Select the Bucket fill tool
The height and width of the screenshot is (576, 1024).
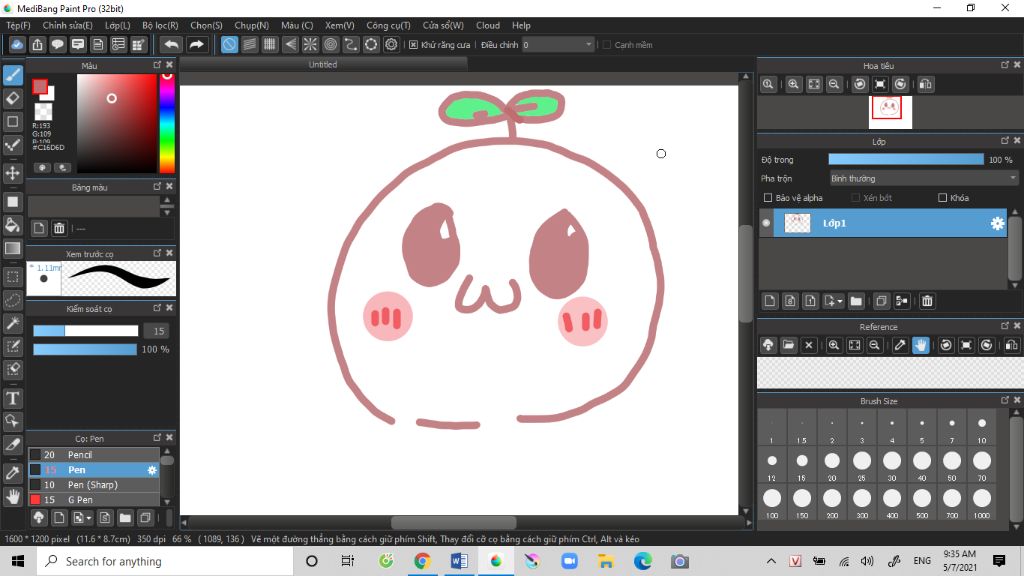pyautogui.click(x=13, y=225)
